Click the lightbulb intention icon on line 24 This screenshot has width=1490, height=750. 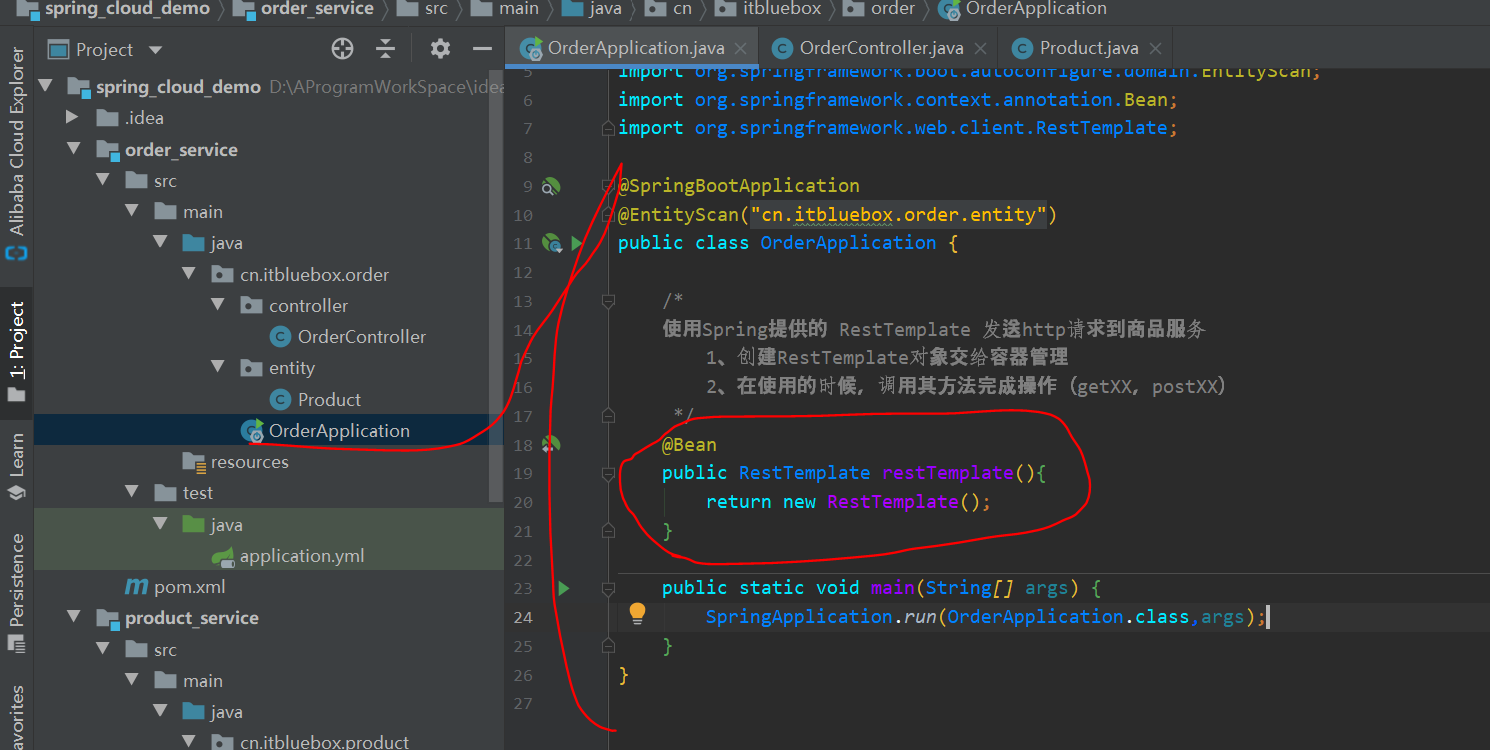click(637, 614)
